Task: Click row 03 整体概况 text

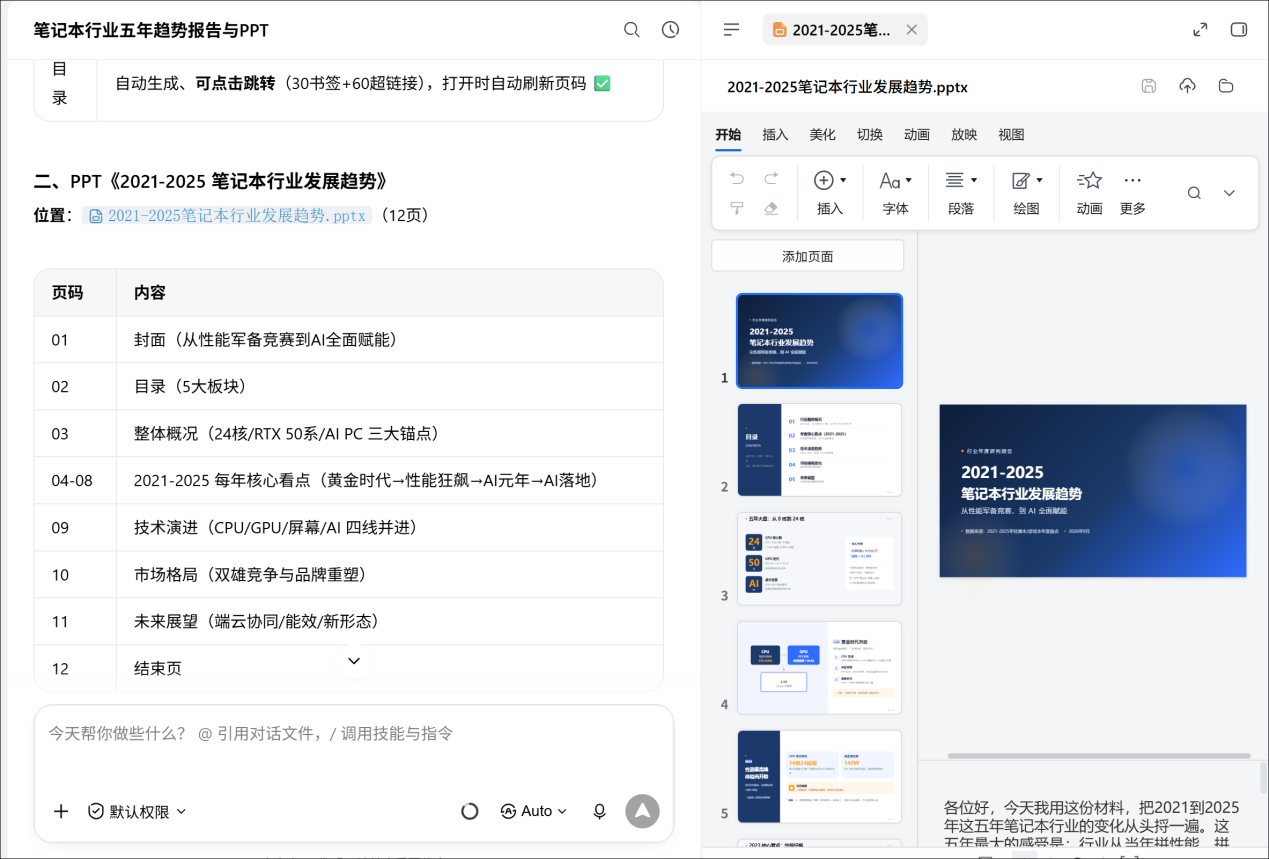Action: (286, 434)
